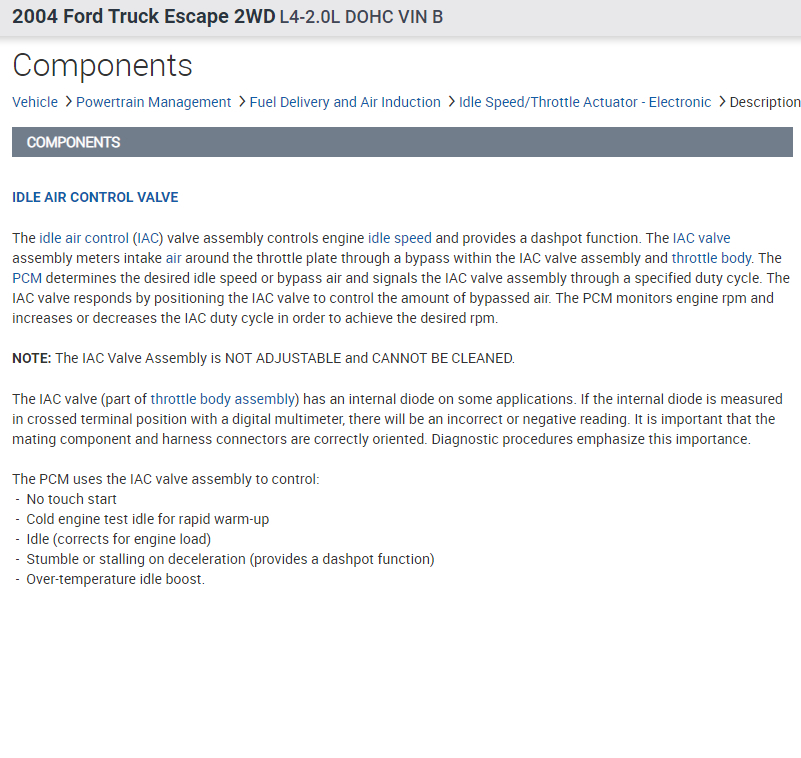The height and width of the screenshot is (758, 801).
Task: Open the "throttle body" link
Action: coord(711,258)
